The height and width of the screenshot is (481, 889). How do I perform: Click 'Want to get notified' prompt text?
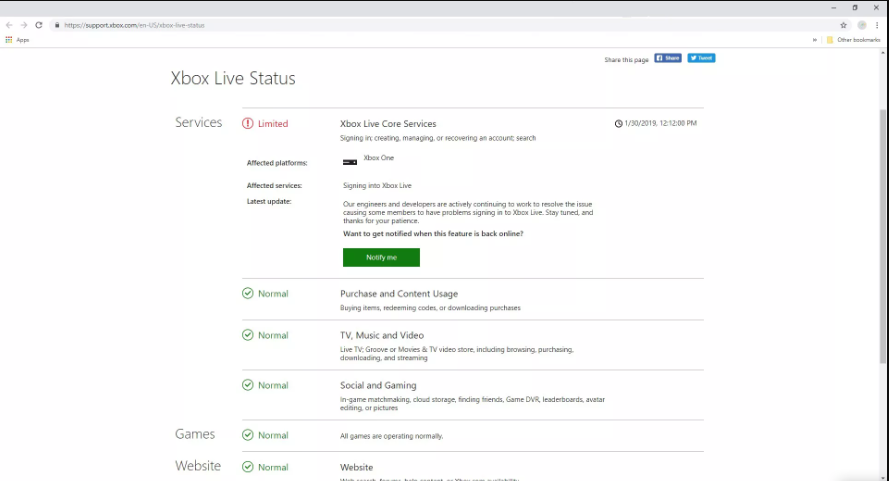pos(433,234)
